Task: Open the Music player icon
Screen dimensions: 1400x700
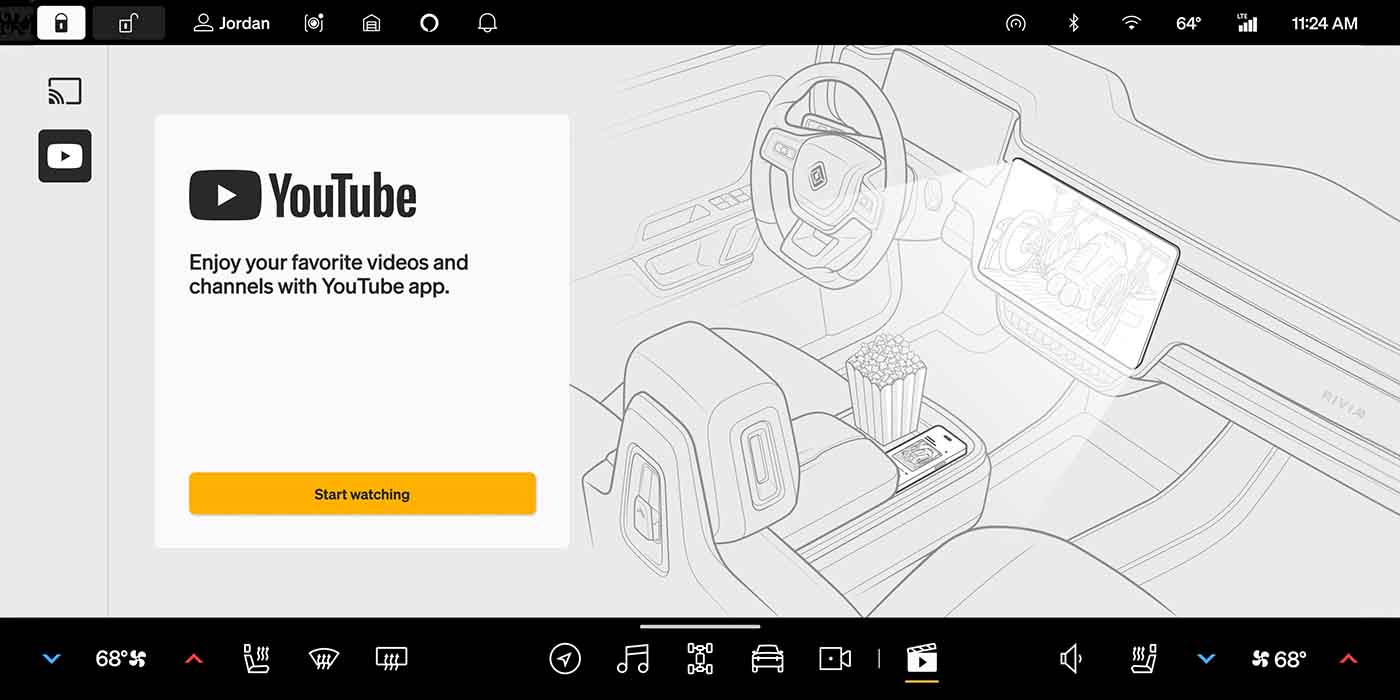Action: tap(635, 659)
